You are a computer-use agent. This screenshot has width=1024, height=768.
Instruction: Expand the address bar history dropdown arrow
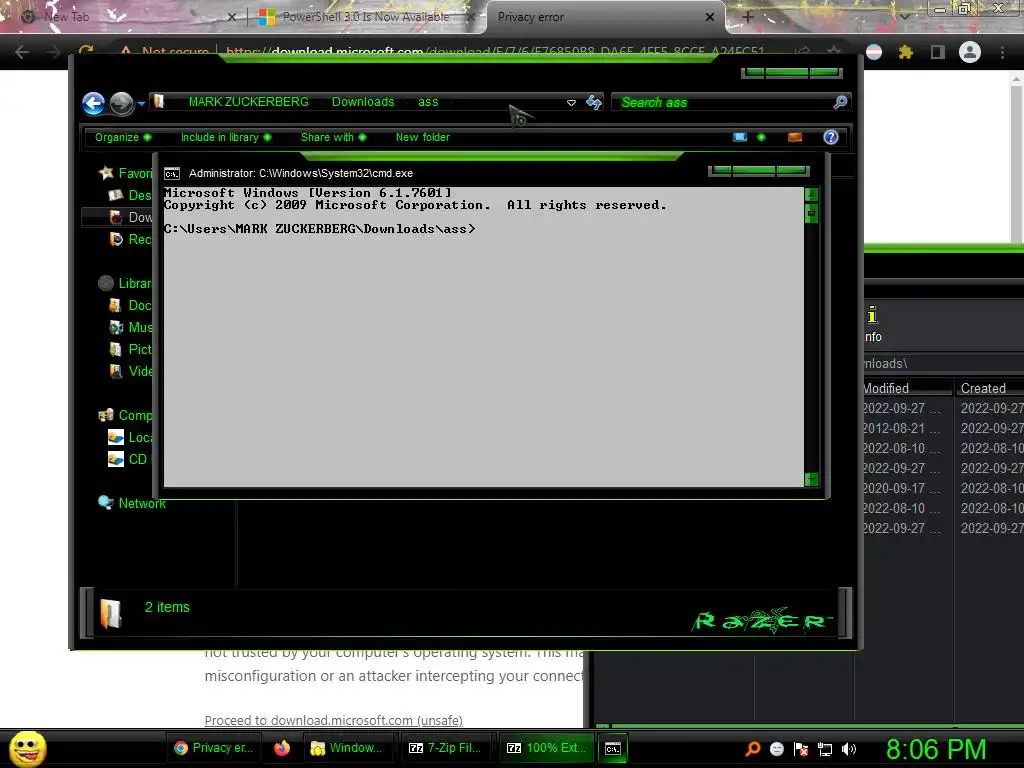point(571,103)
